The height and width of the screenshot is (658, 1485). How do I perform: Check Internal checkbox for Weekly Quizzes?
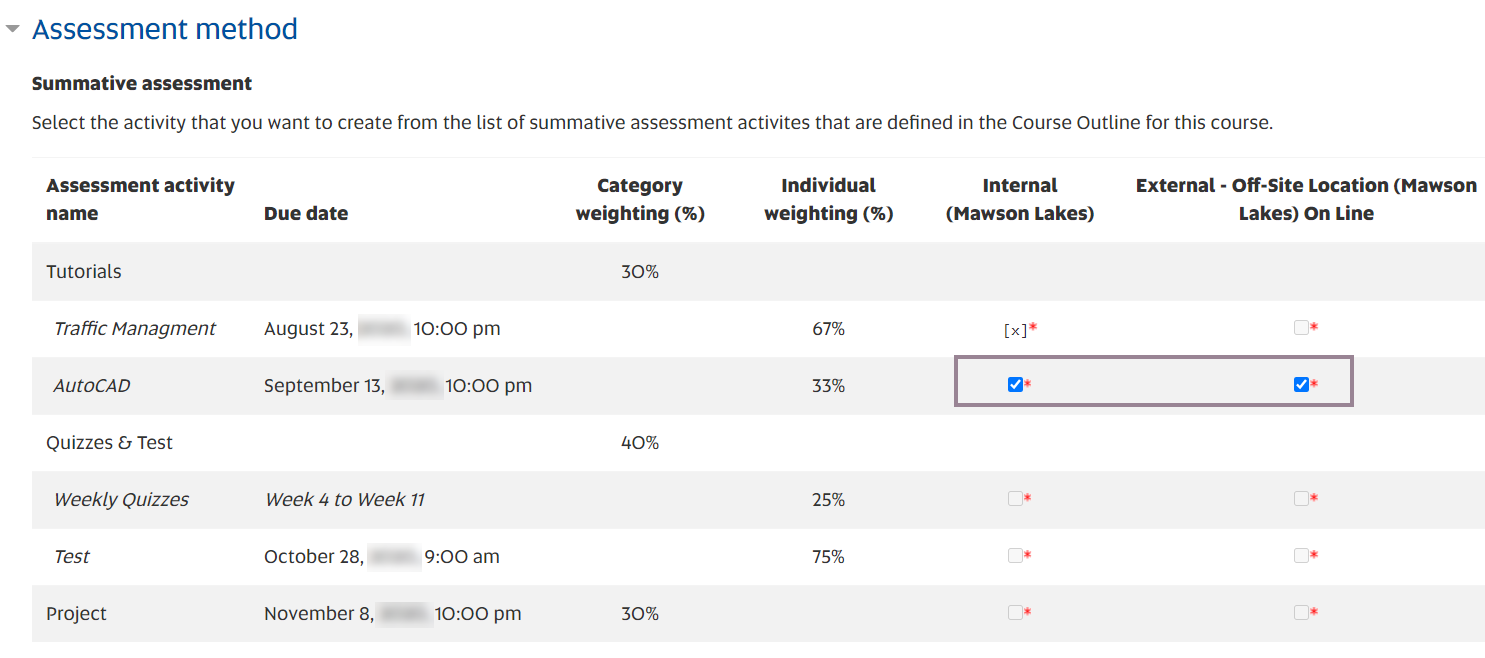[1015, 498]
